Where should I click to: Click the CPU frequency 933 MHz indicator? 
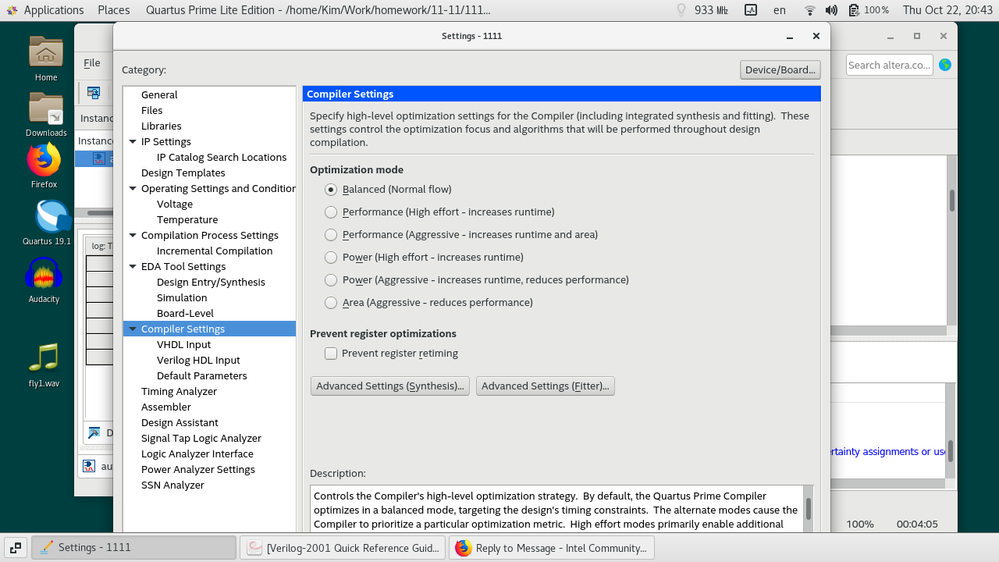point(710,10)
